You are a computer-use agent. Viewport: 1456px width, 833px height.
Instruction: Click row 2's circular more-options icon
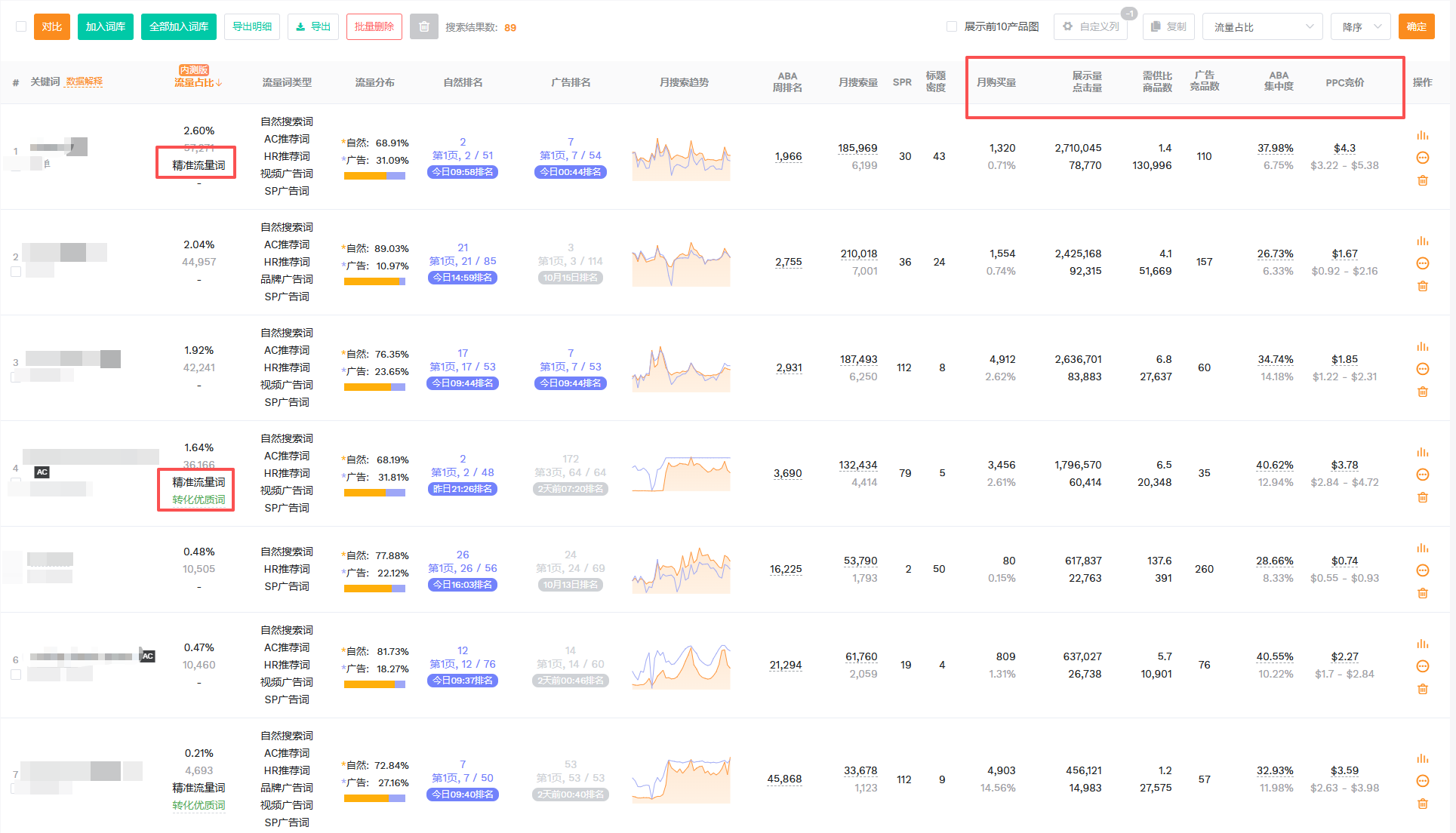(x=1422, y=263)
